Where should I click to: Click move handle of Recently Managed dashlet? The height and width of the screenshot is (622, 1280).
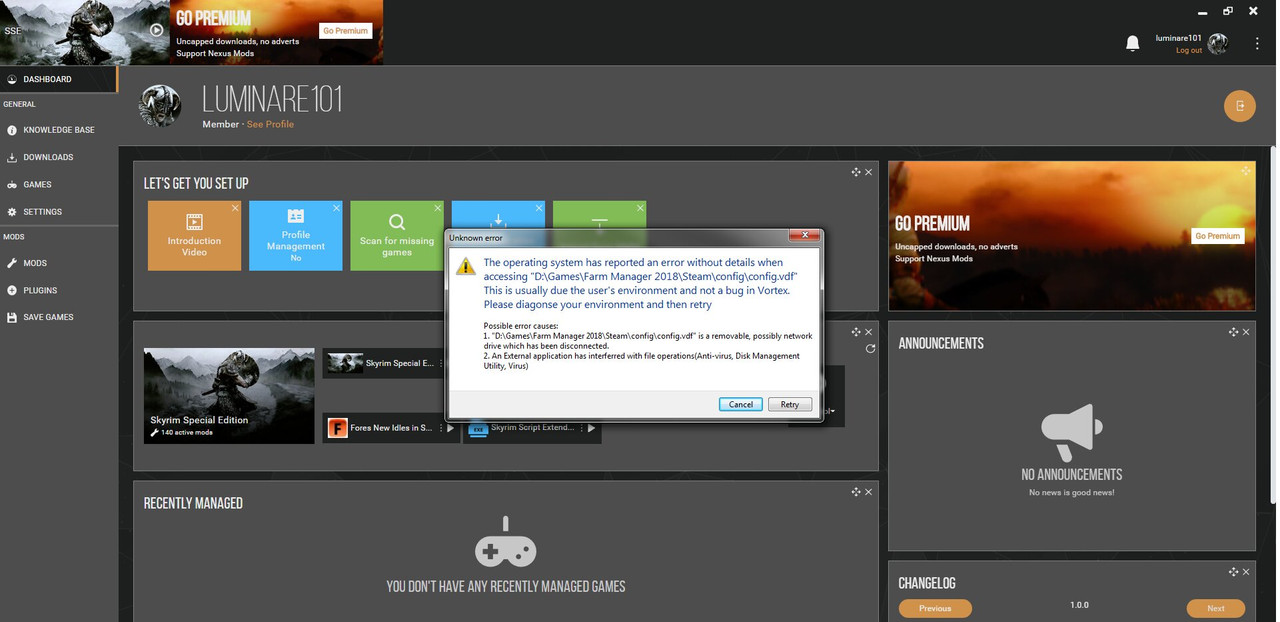click(856, 492)
